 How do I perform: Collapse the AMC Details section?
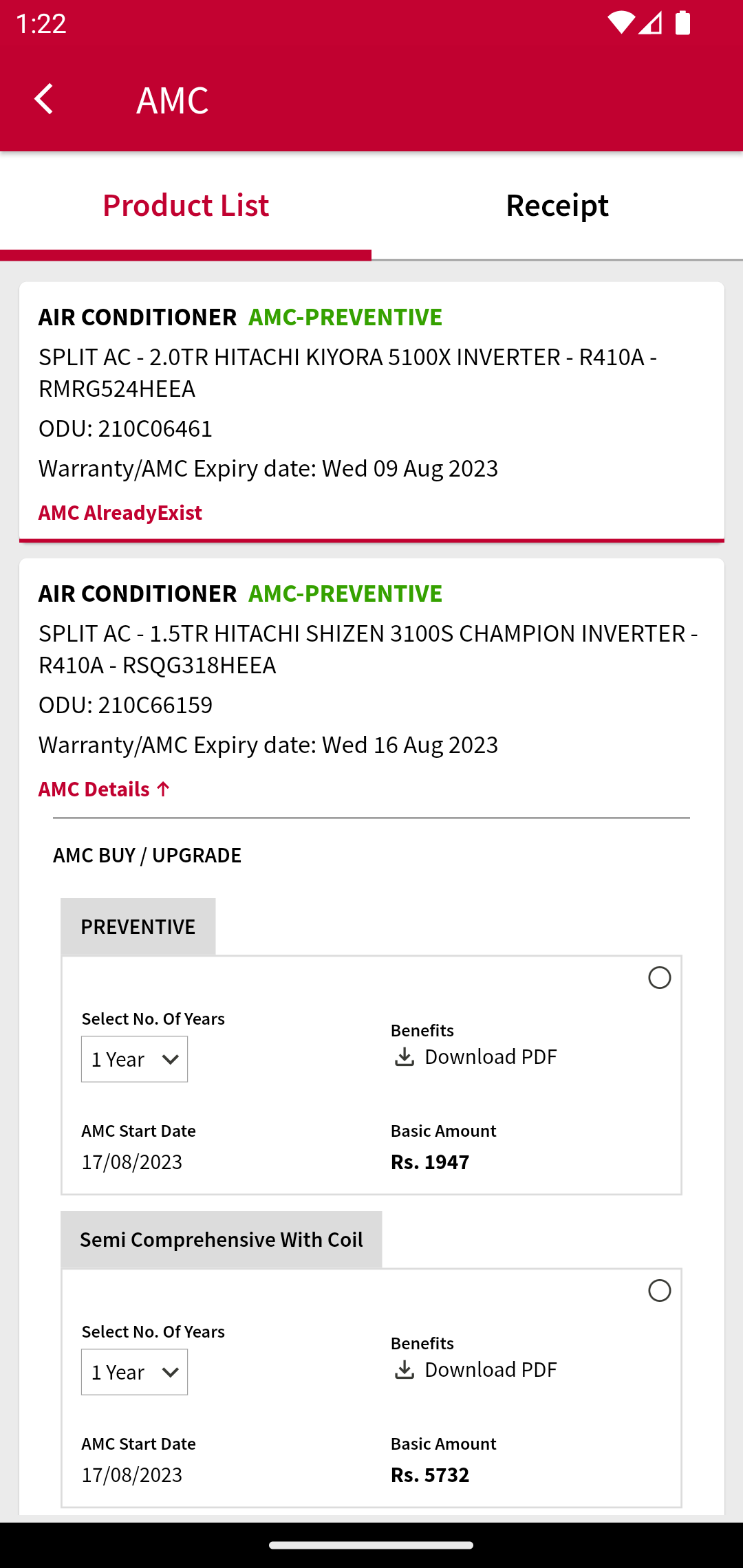[104, 789]
